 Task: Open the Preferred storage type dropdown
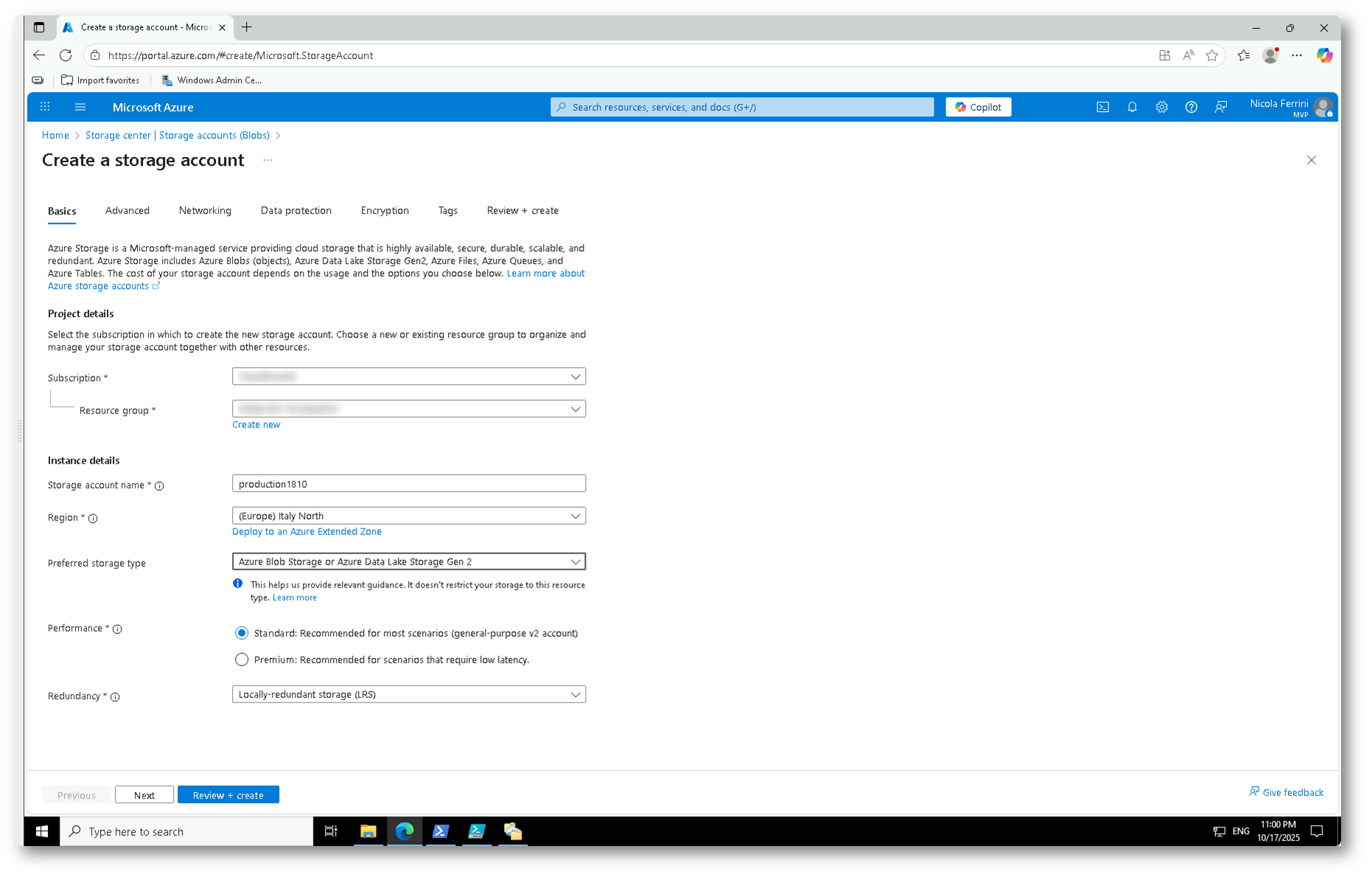click(x=409, y=562)
